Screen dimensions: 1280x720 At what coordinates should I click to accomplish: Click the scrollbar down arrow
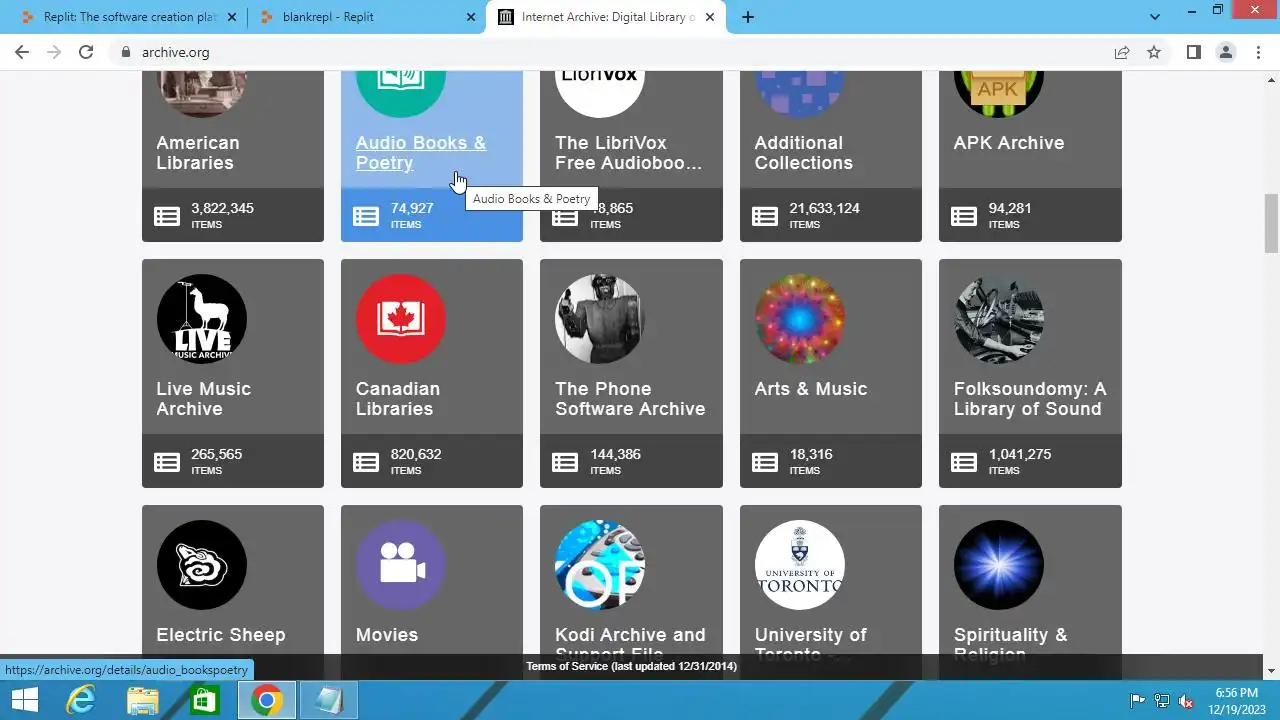[x=1271, y=671]
